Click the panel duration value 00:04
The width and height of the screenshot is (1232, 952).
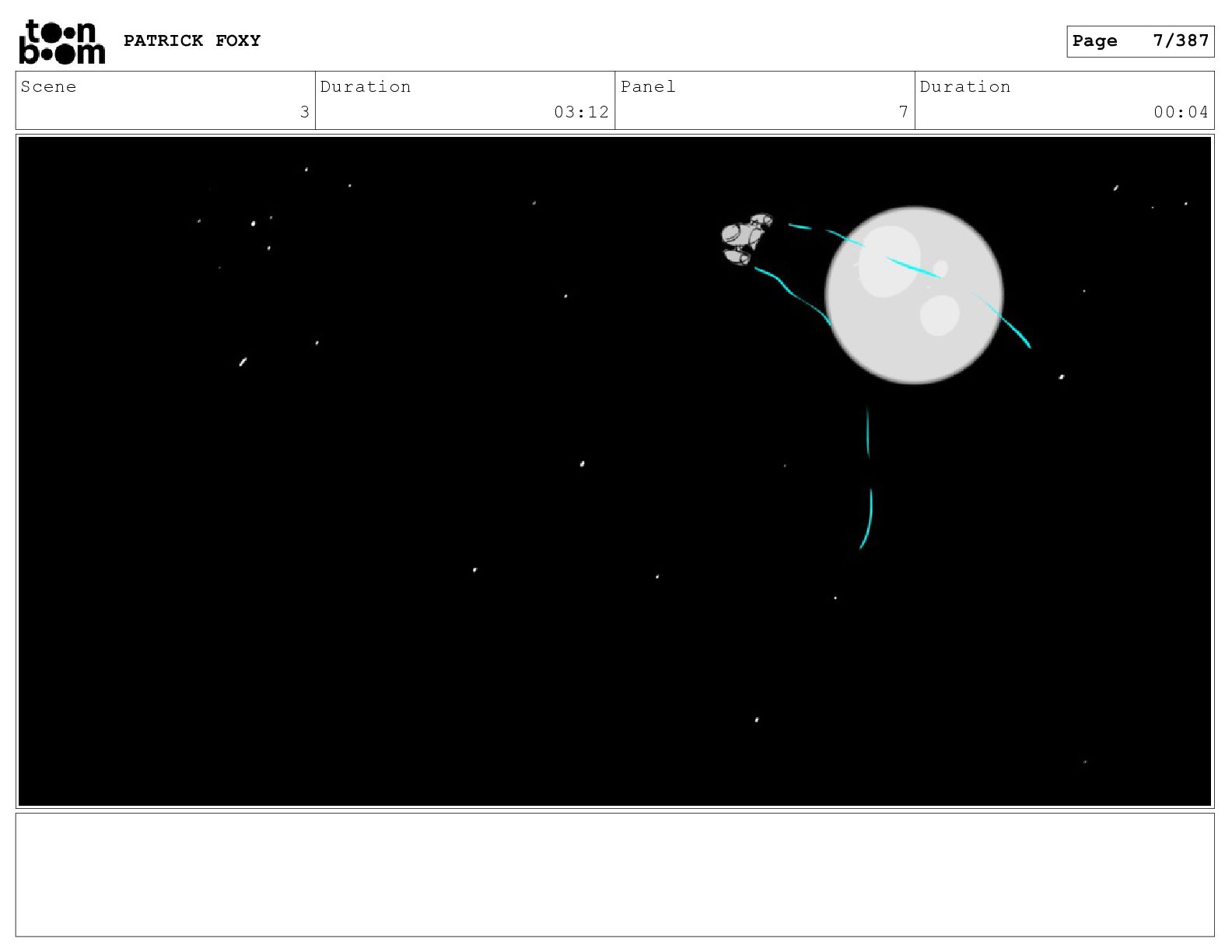[x=1181, y=112]
